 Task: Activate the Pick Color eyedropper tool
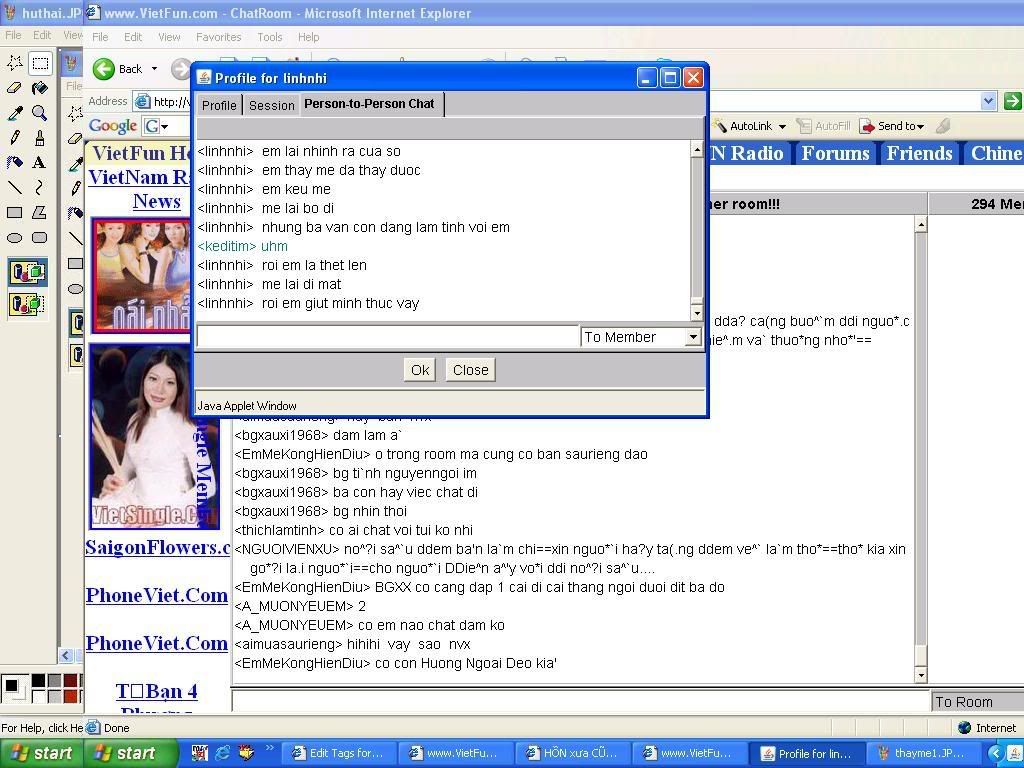pos(14,113)
